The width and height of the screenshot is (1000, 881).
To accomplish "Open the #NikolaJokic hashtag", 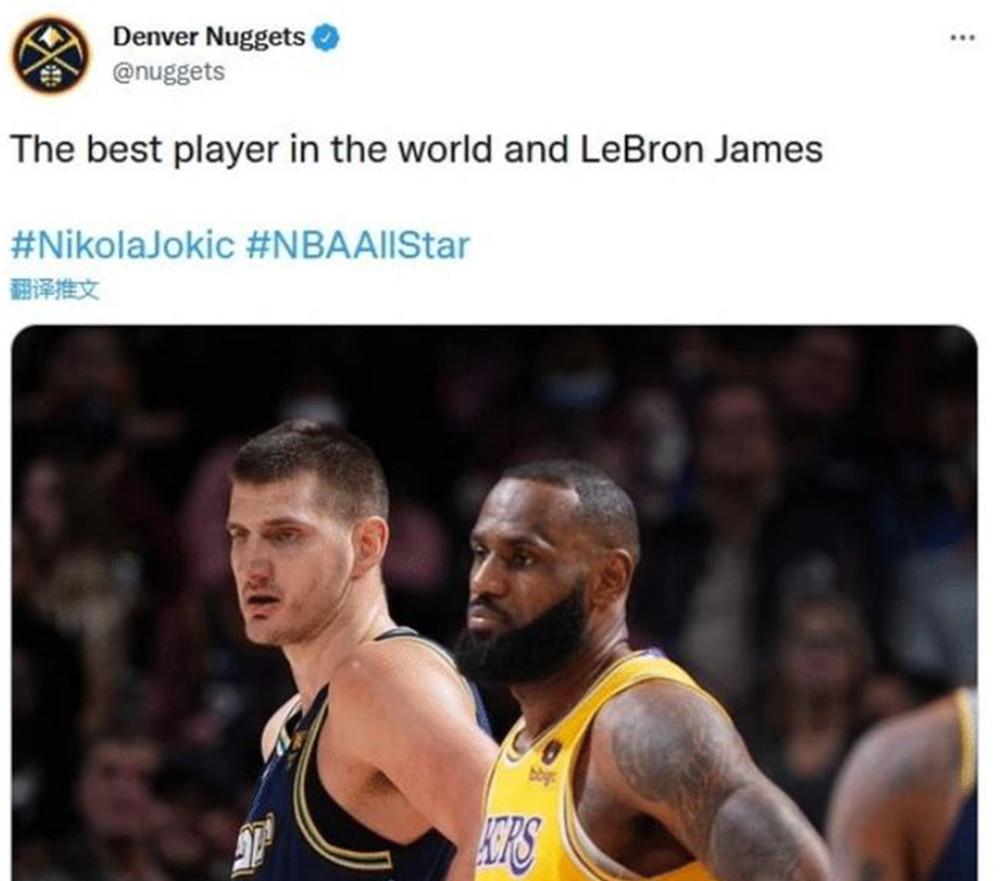I will pos(122,246).
